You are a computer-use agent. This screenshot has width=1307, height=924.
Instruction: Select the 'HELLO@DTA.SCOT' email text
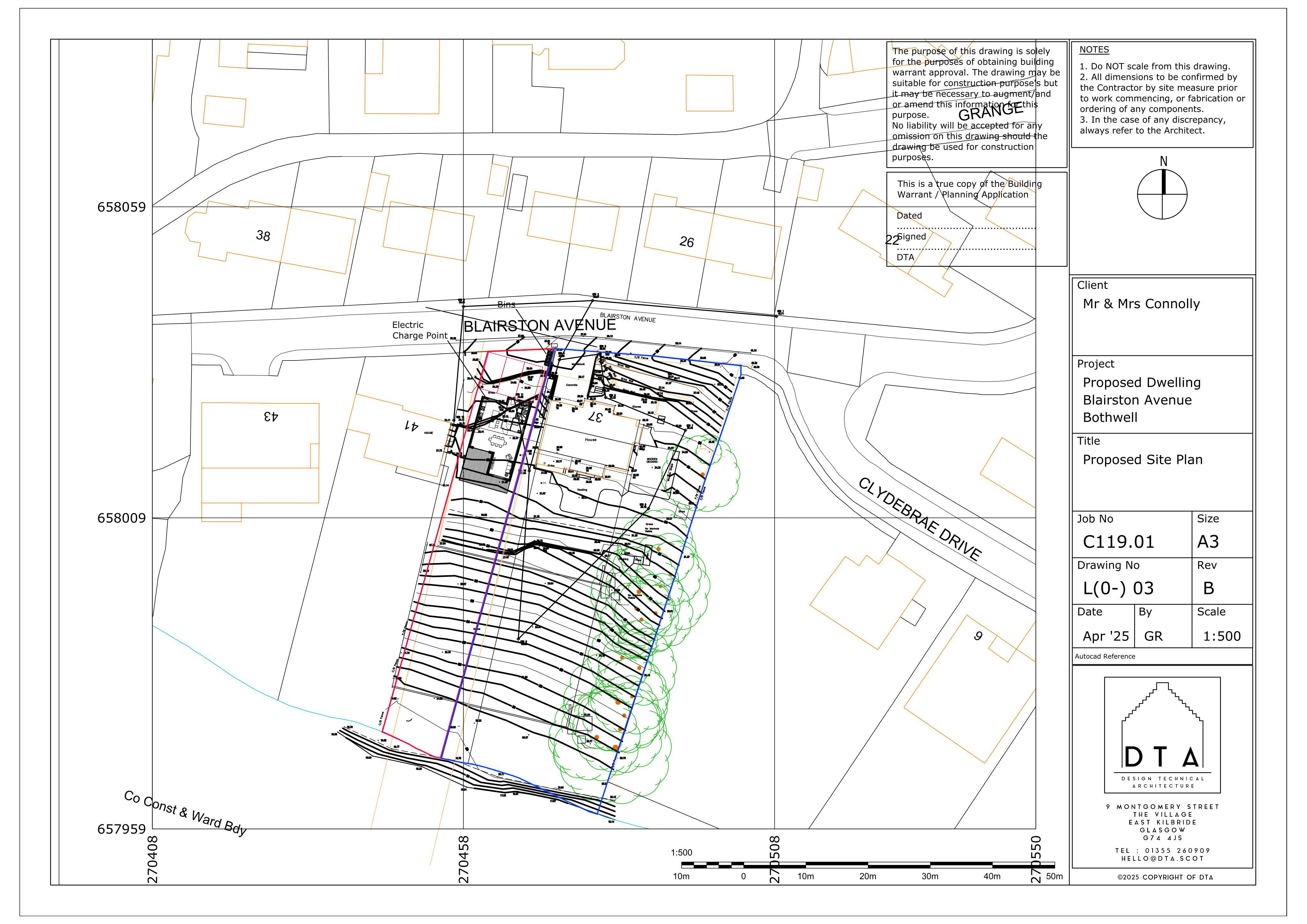coord(1162,859)
